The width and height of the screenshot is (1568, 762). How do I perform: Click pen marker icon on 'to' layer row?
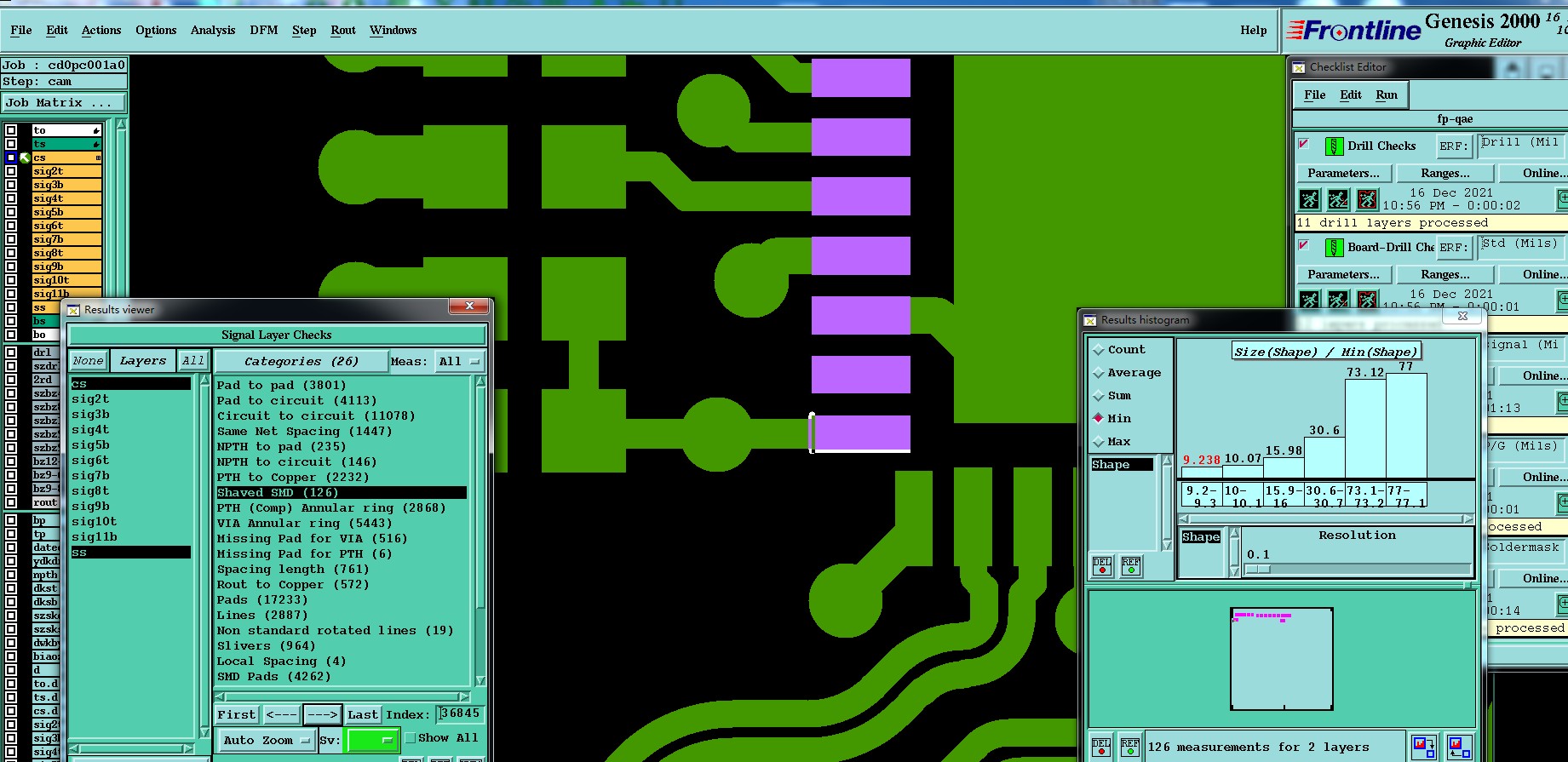(x=96, y=130)
